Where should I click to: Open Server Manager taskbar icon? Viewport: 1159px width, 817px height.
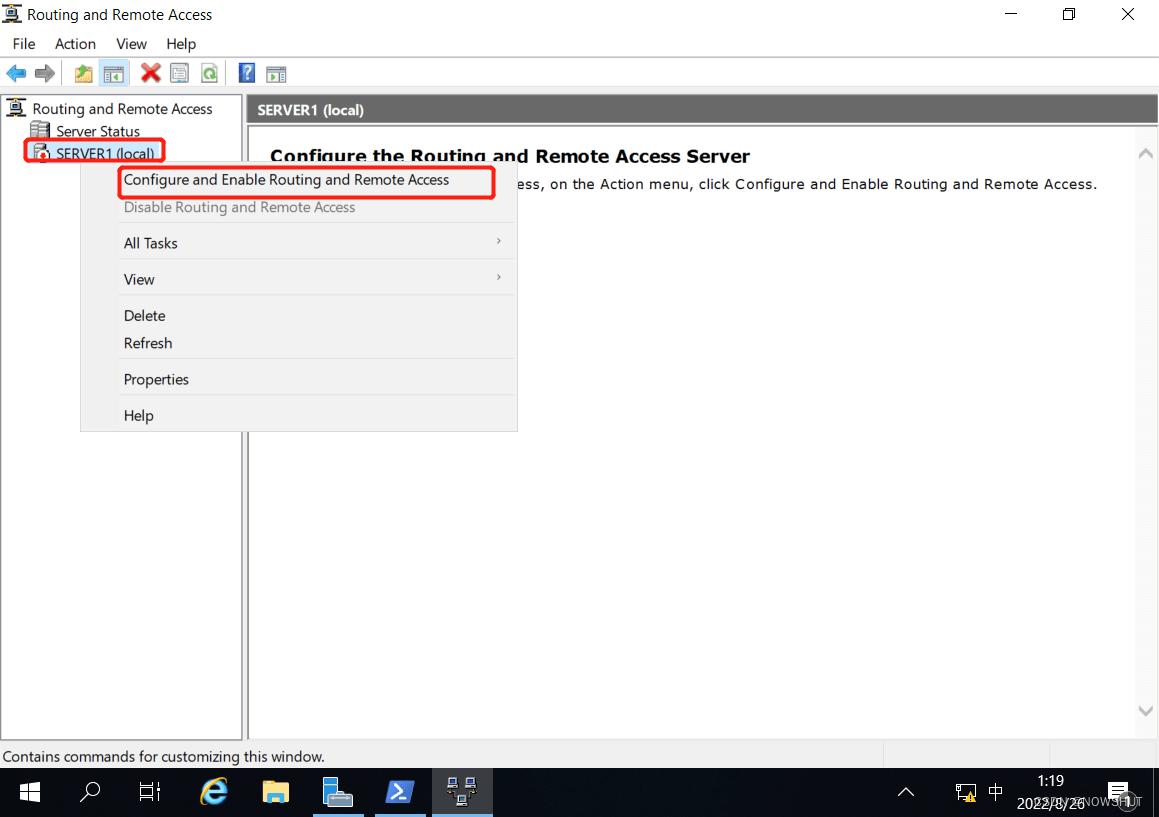click(338, 792)
